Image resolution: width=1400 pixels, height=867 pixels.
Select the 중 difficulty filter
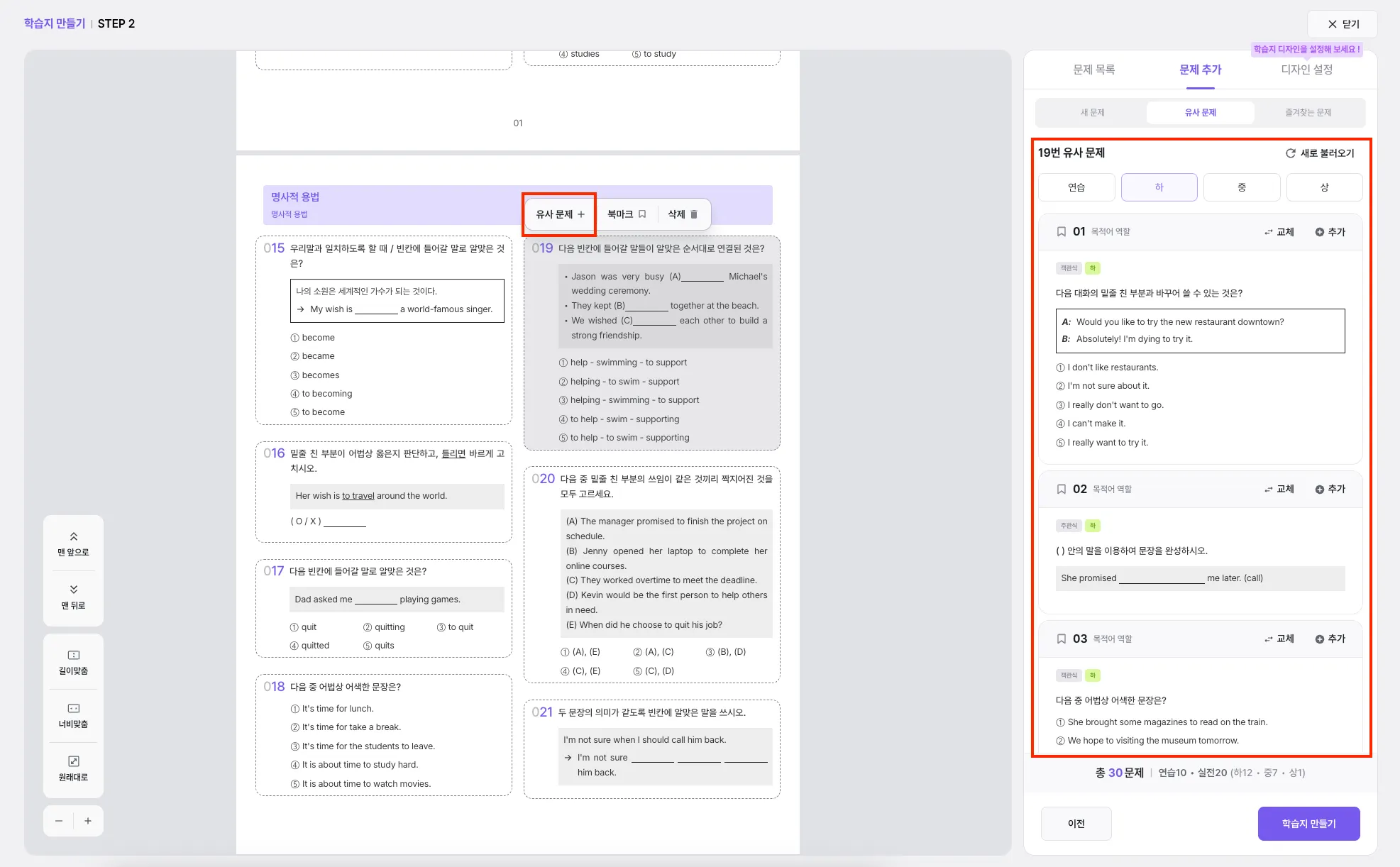tap(1241, 187)
